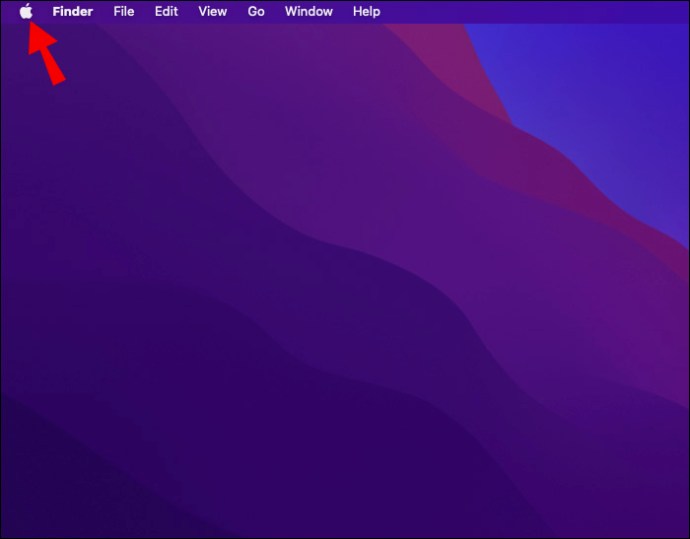This screenshot has width=690, height=539.
Task: Open the Finder menu
Action: click(73, 11)
